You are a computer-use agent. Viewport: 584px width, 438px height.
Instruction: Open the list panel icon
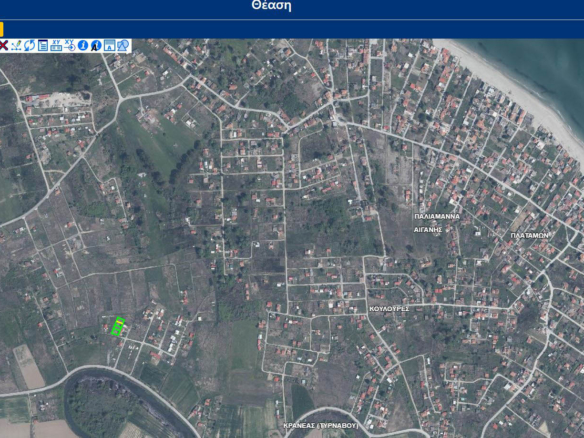coord(43,46)
